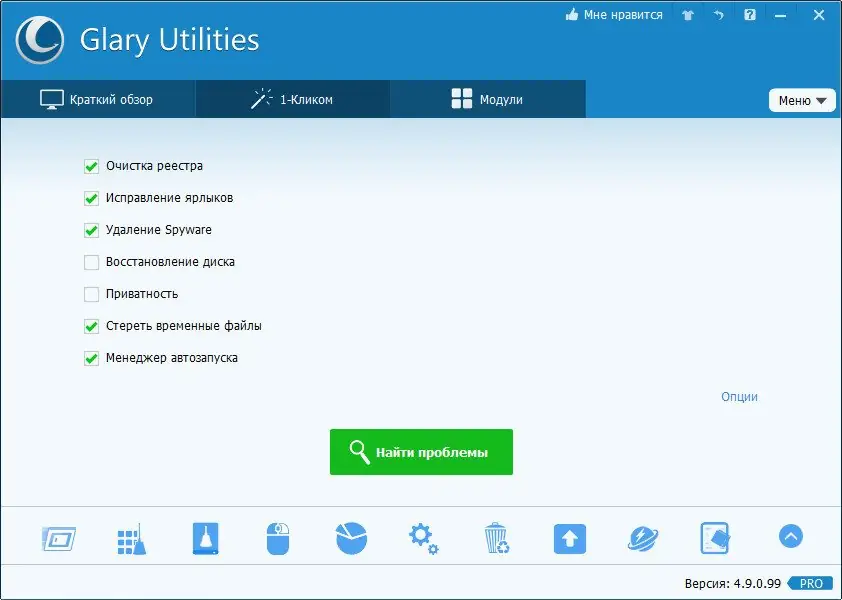Open the Опции link
Screen dimensions: 842x600
(x=739, y=397)
